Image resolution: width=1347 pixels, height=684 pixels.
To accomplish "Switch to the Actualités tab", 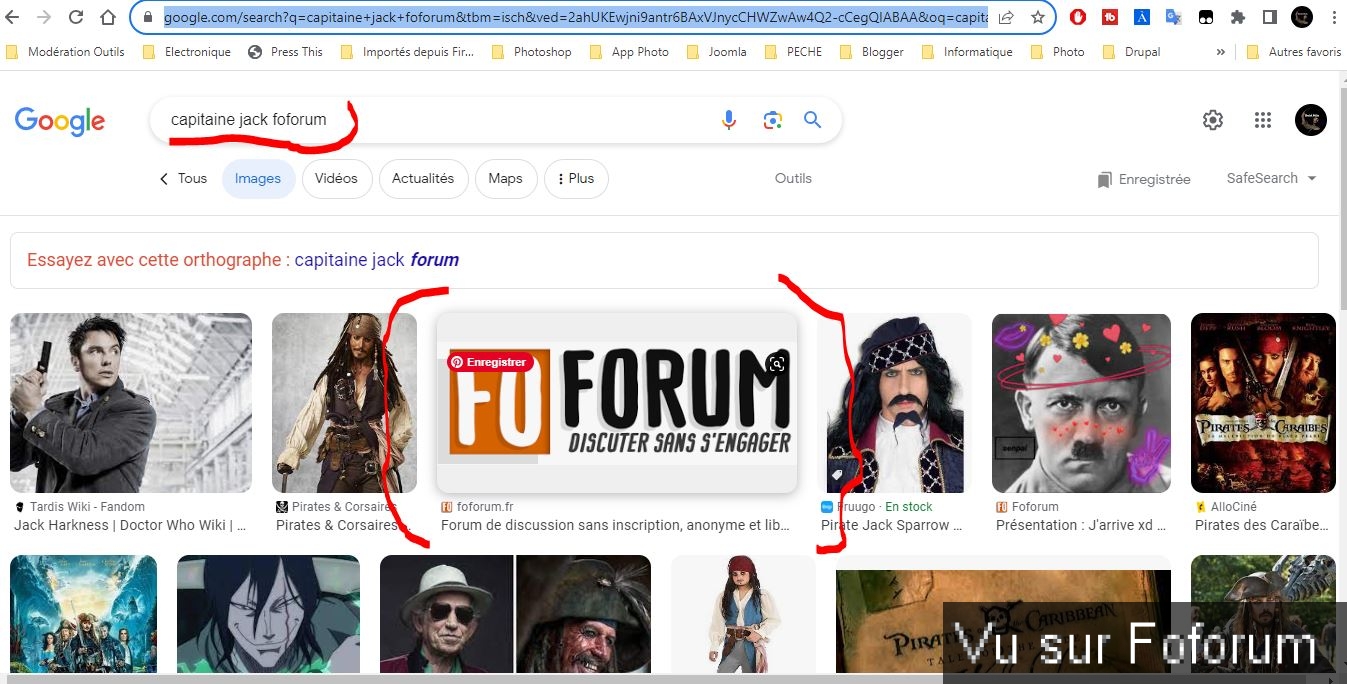I will click(x=422, y=179).
